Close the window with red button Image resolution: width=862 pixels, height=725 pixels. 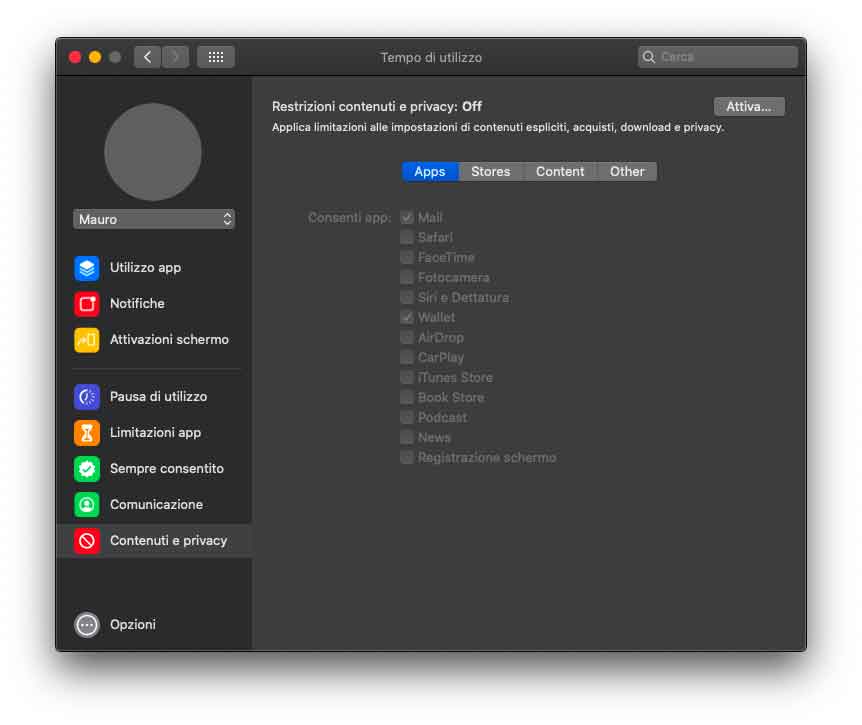(x=75, y=57)
